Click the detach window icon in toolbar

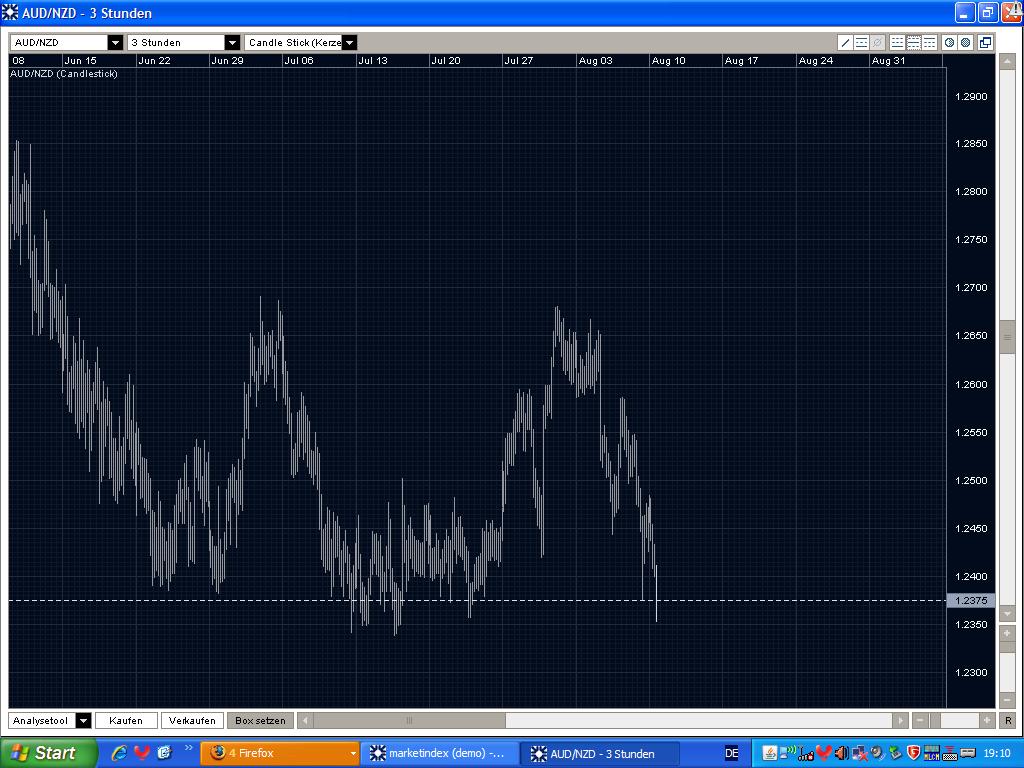(x=985, y=42)
